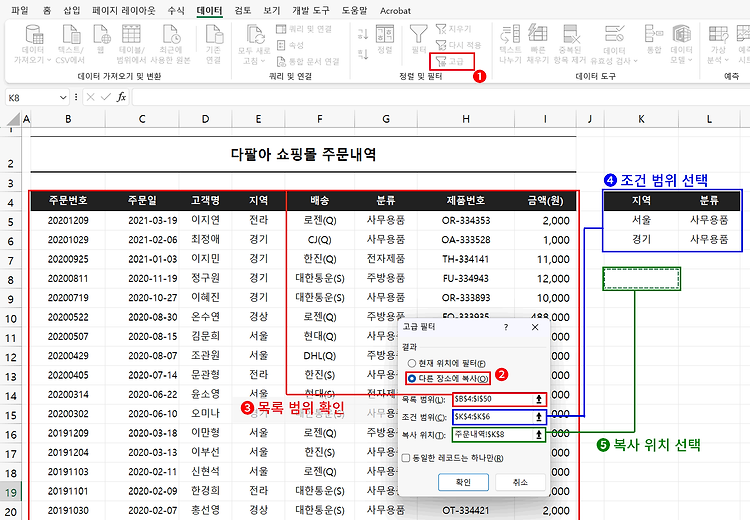Select column F header
The width and height of the screenshot is (750, 520).
(x=319, y=119)
